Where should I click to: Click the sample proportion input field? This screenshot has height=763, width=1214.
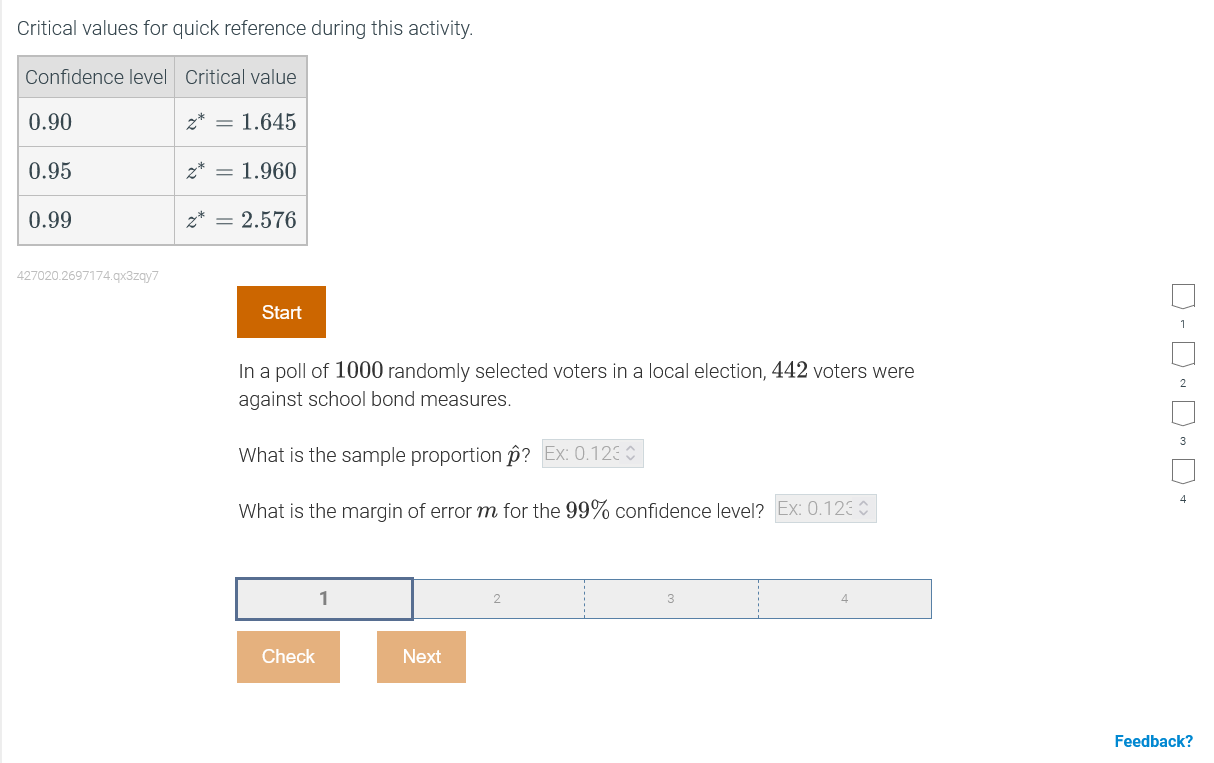click(x=585, y=453)
